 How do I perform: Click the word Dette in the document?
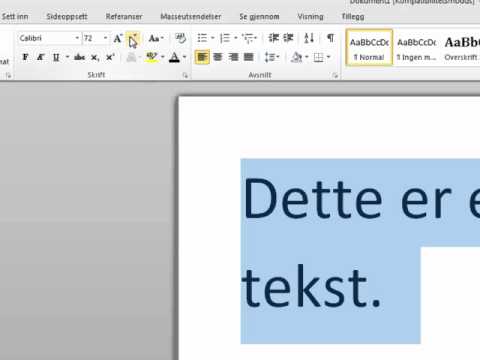pyautogui.click(x=313, y=198)
